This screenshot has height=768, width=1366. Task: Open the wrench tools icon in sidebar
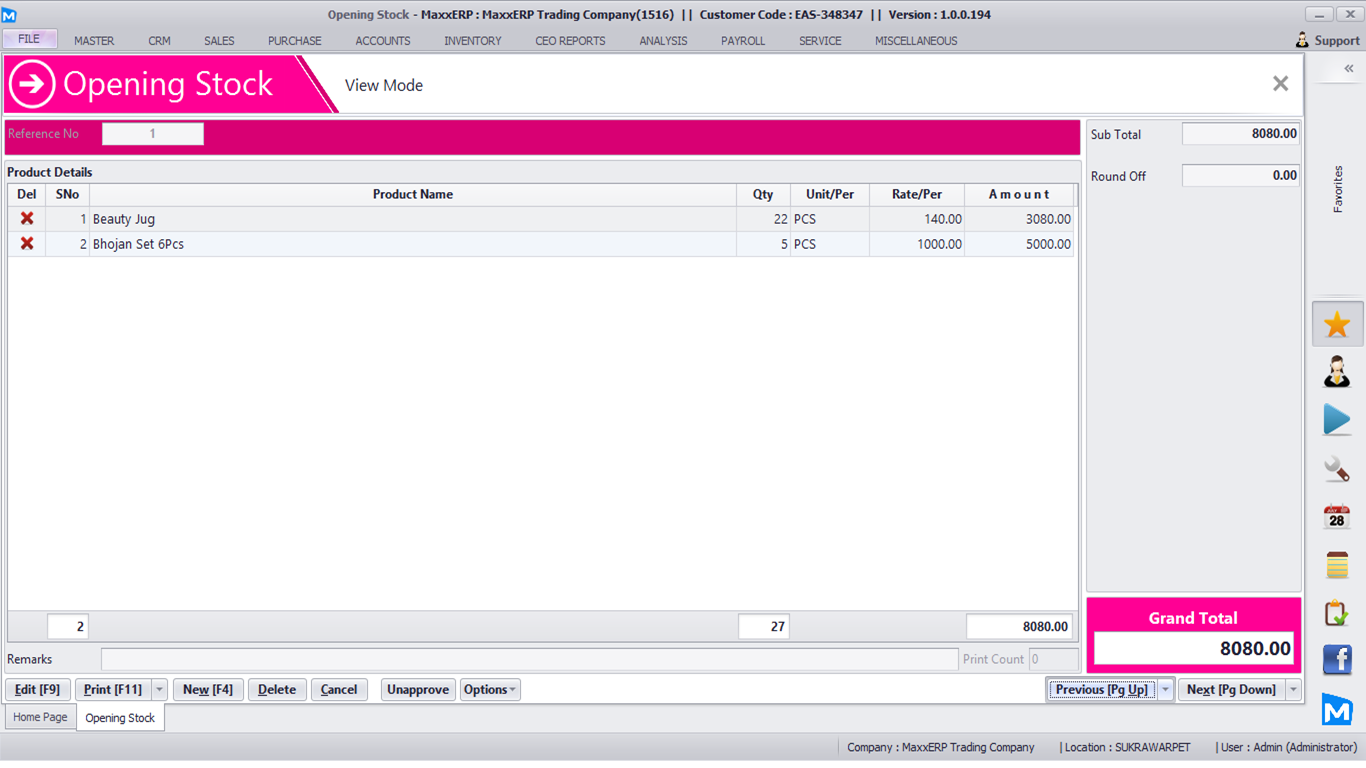click(x=1337, y=468)
